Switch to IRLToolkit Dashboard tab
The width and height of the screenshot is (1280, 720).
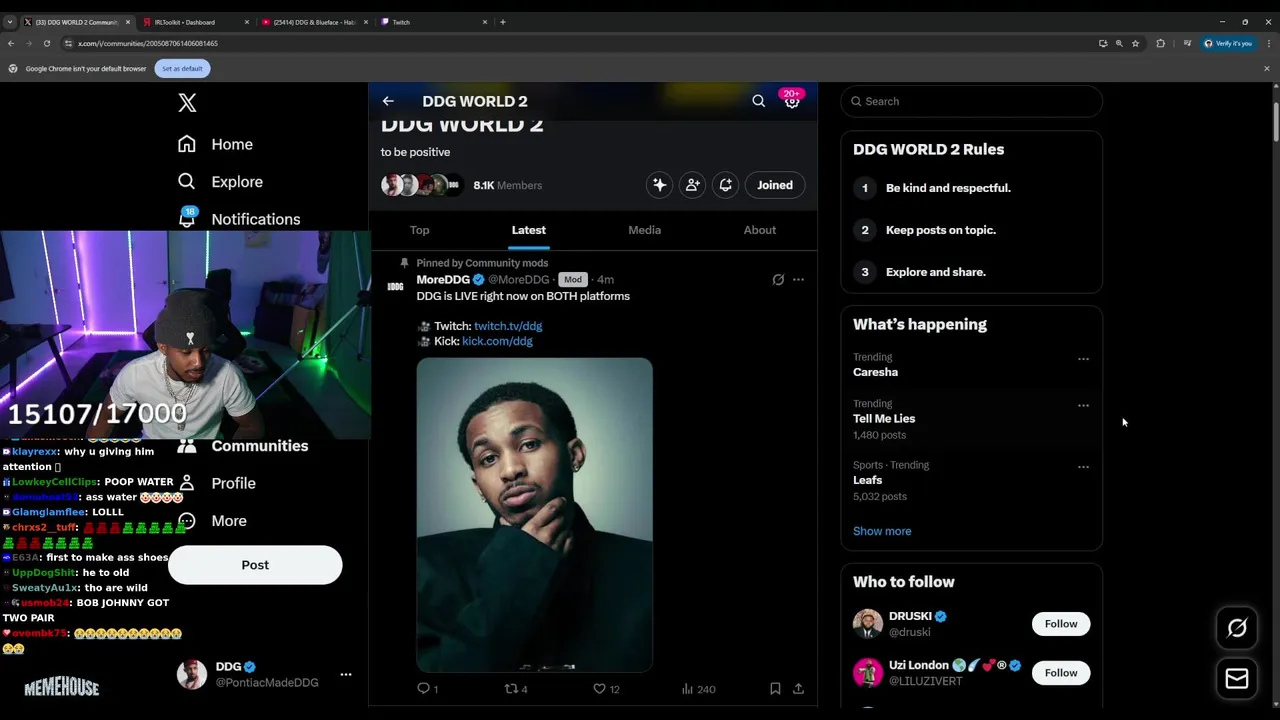click(x=194, y=22)
